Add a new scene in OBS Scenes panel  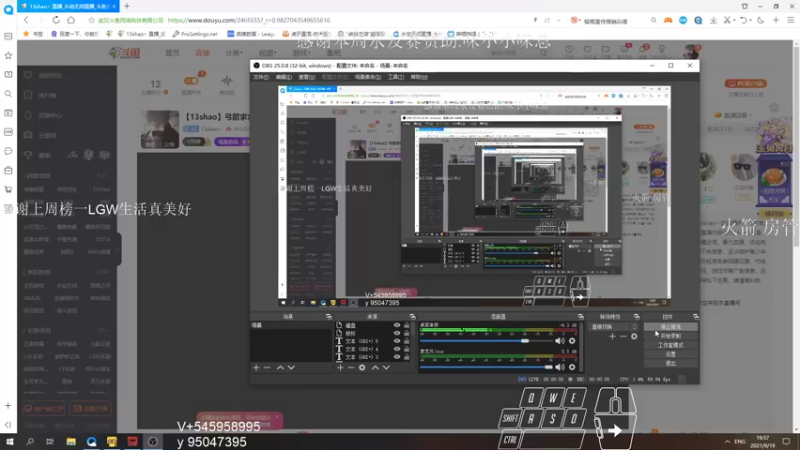tap(256, 367)
